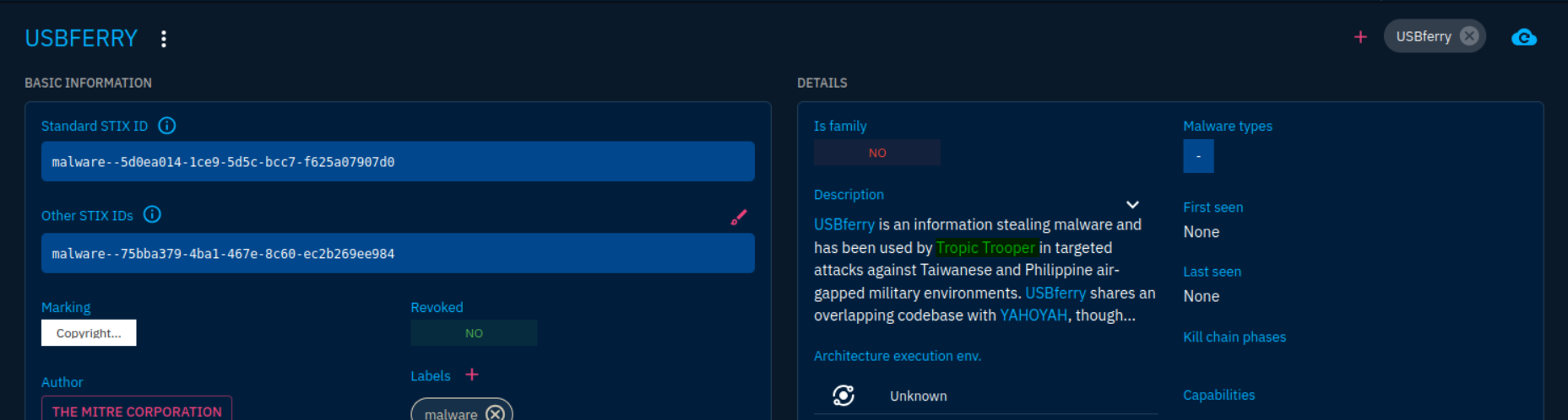The height and width of the screenshot is (420, 1568).
Task: Open The MITRE Corporation author
Action: coord(137,409)
